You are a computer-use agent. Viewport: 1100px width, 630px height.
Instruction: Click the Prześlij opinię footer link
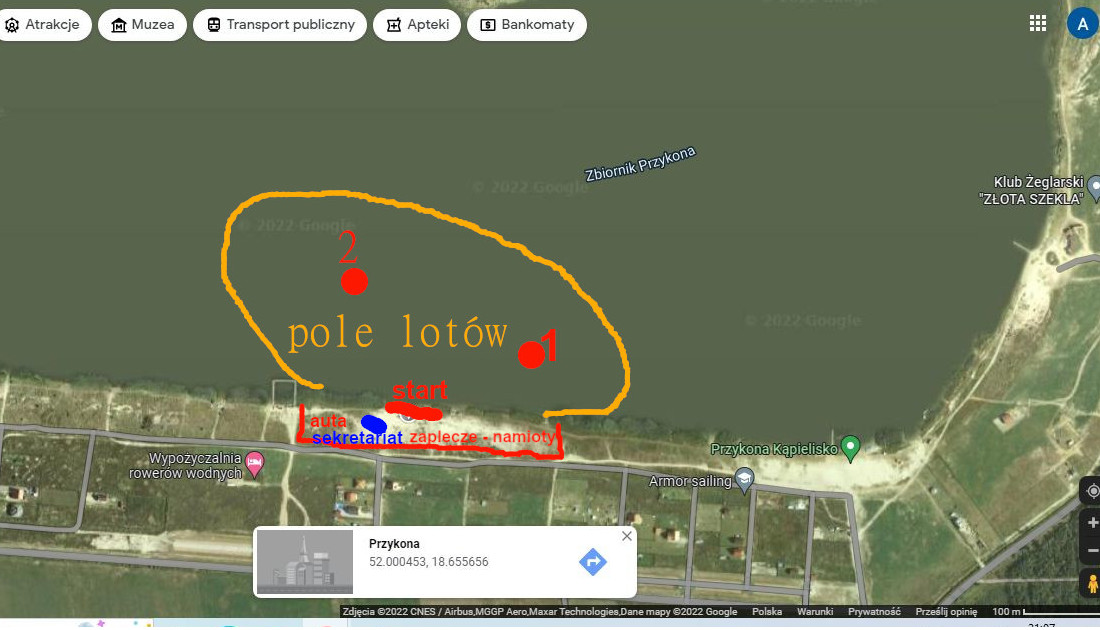coord(946,611)
